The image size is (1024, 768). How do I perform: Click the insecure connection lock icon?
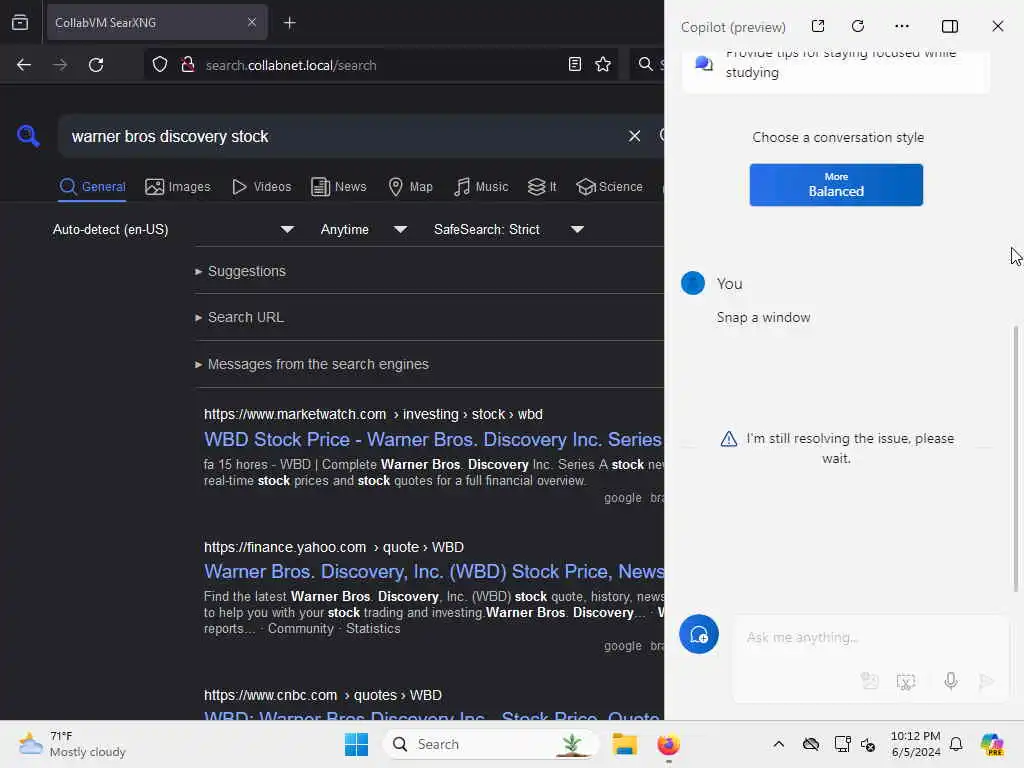point(188,65)
